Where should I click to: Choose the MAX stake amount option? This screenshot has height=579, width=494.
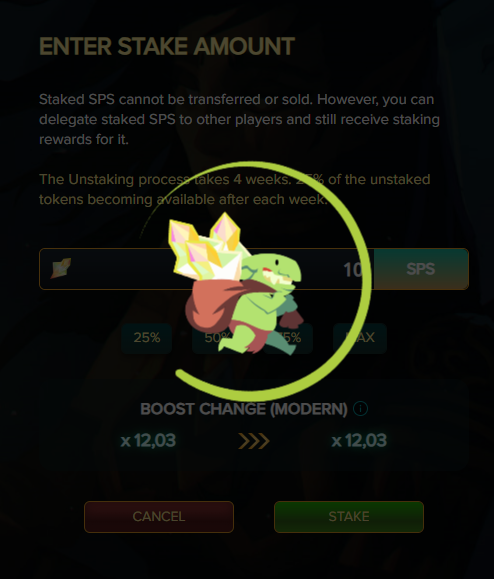tap(360, 338)
